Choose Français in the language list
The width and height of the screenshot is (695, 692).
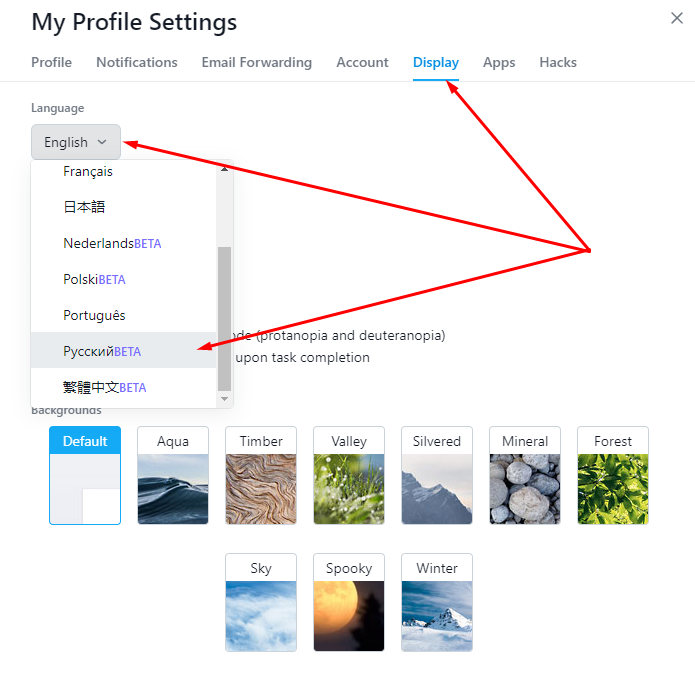[x=124, y=172]
